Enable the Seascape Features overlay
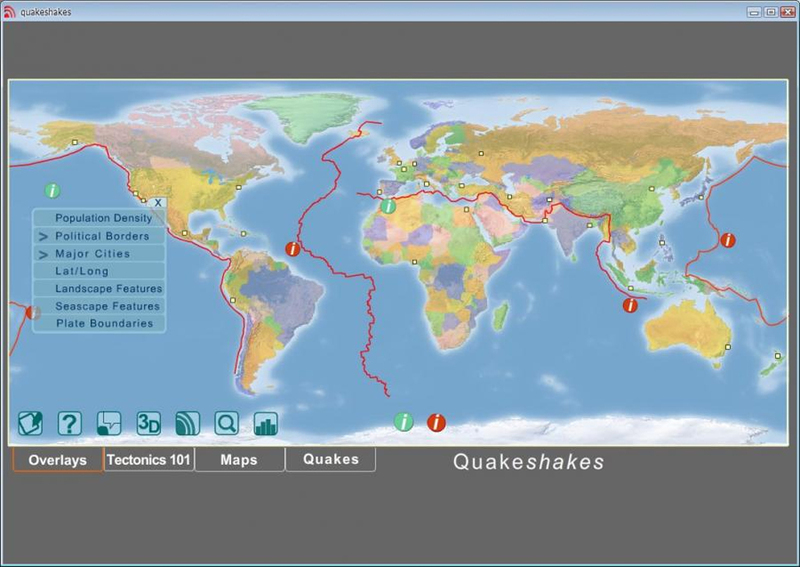The width and height of the screenshot is (800, 567). pyautogui.click(x=99, y=306)
